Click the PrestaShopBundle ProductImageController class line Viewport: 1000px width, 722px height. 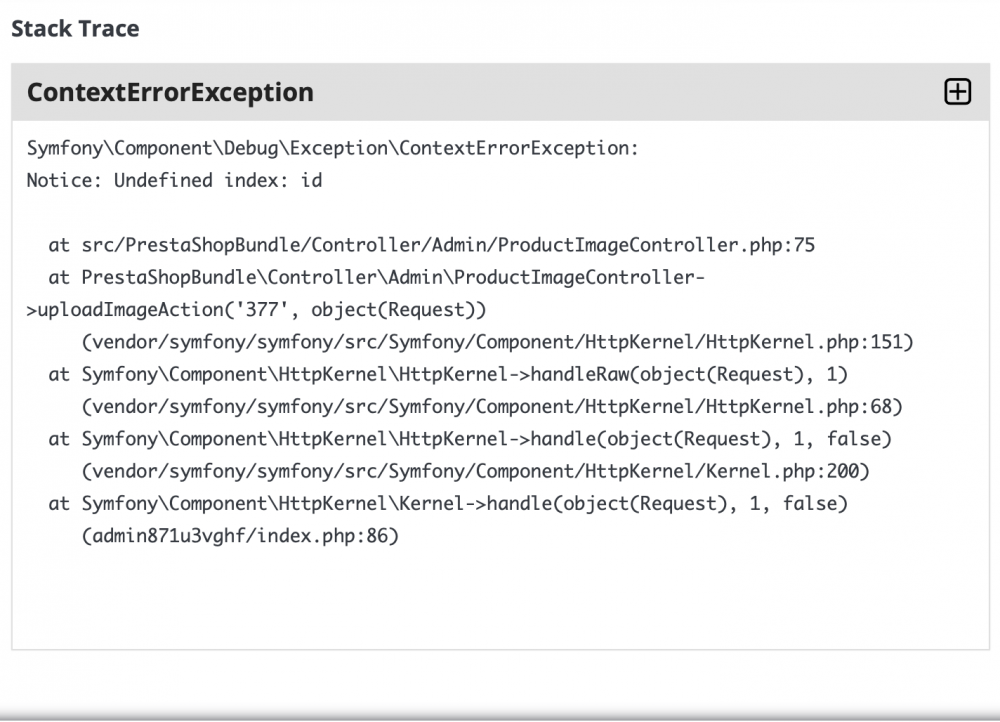click(x=392, y=277)
